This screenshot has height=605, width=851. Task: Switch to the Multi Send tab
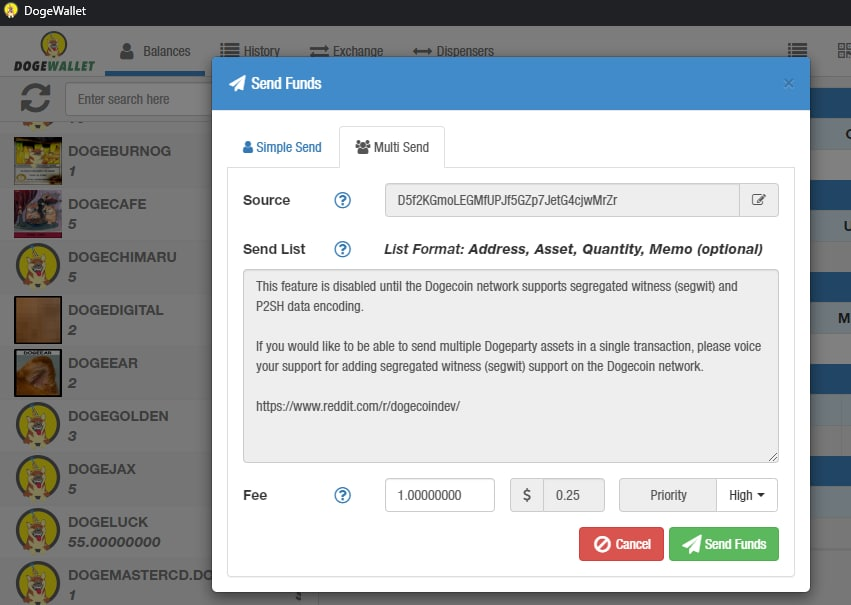[x=392, y=147]
